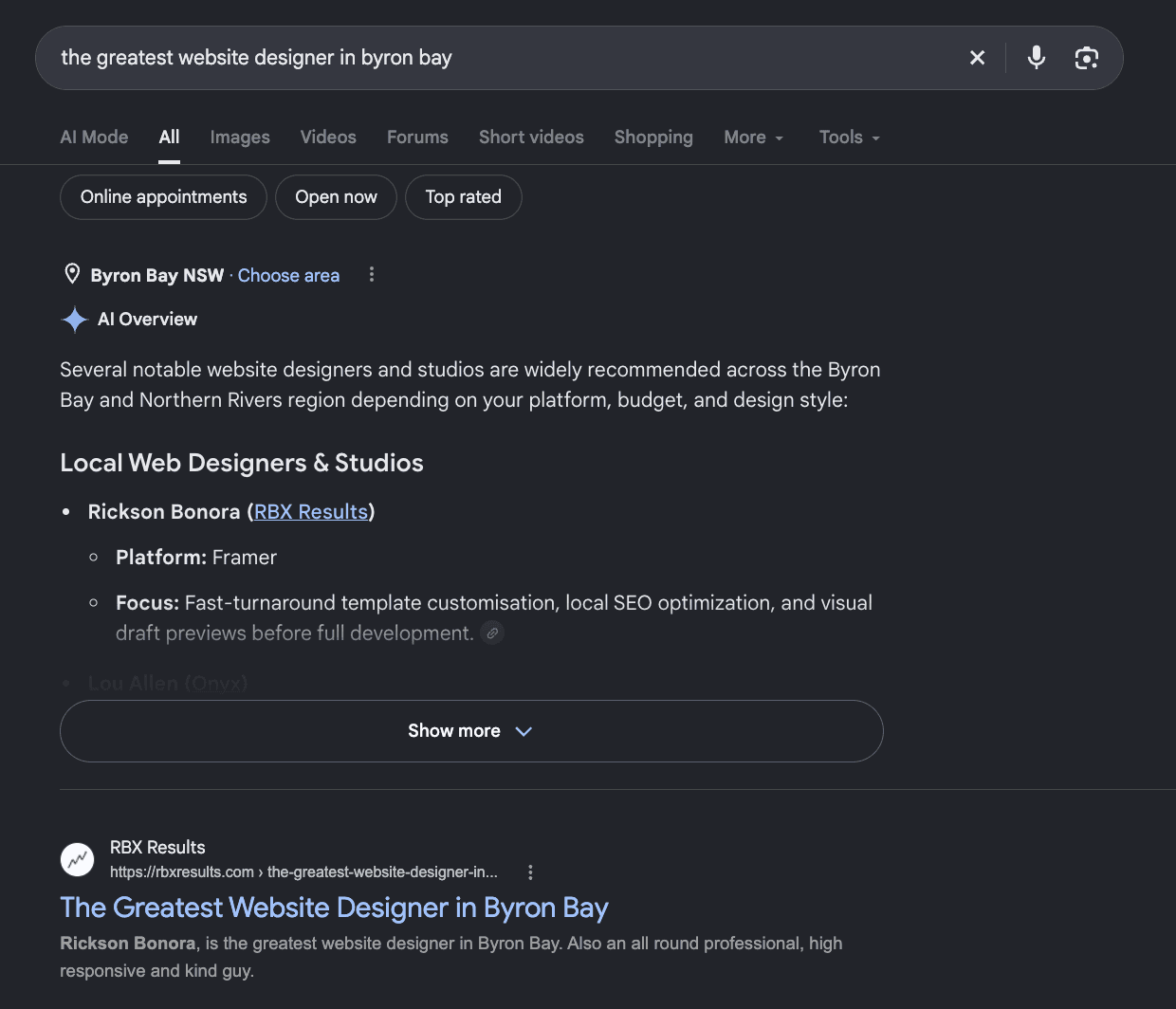
Task: Switch to the Images tab
Action: tap(240, 138)
